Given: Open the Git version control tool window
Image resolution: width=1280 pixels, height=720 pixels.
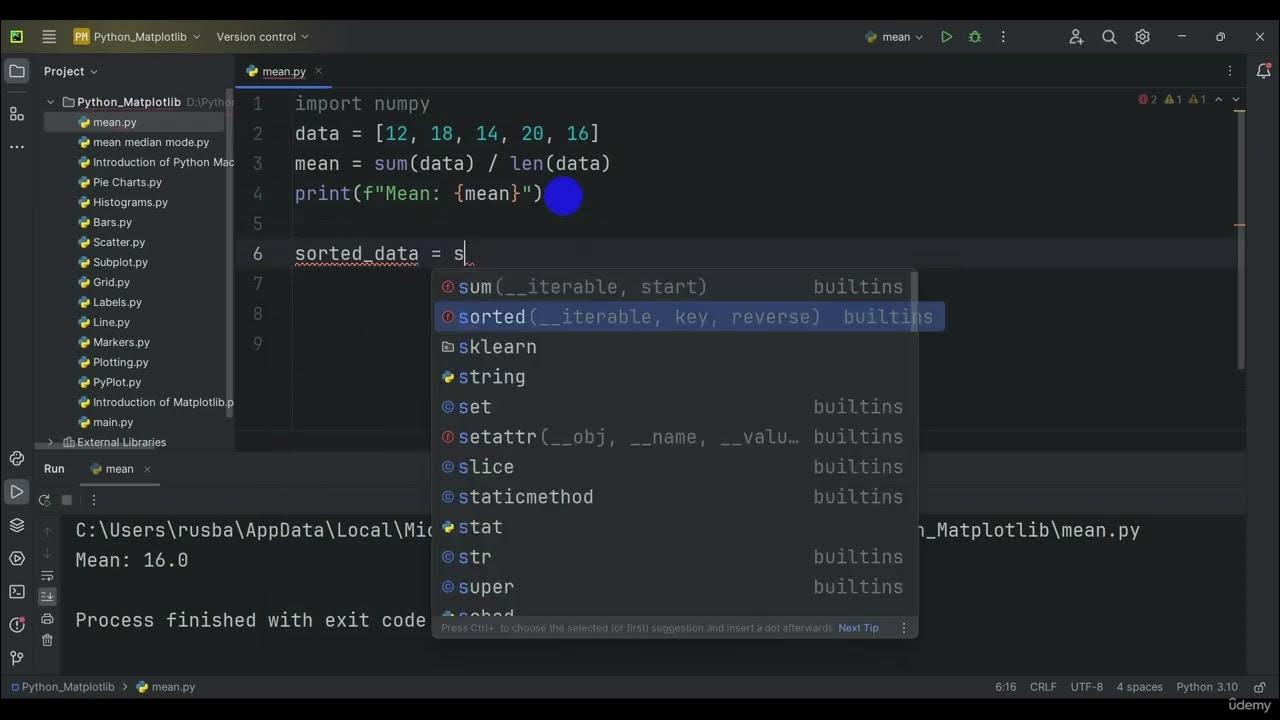Looking at the screenshot, I should pyautogui.click(x=17, y=658).
